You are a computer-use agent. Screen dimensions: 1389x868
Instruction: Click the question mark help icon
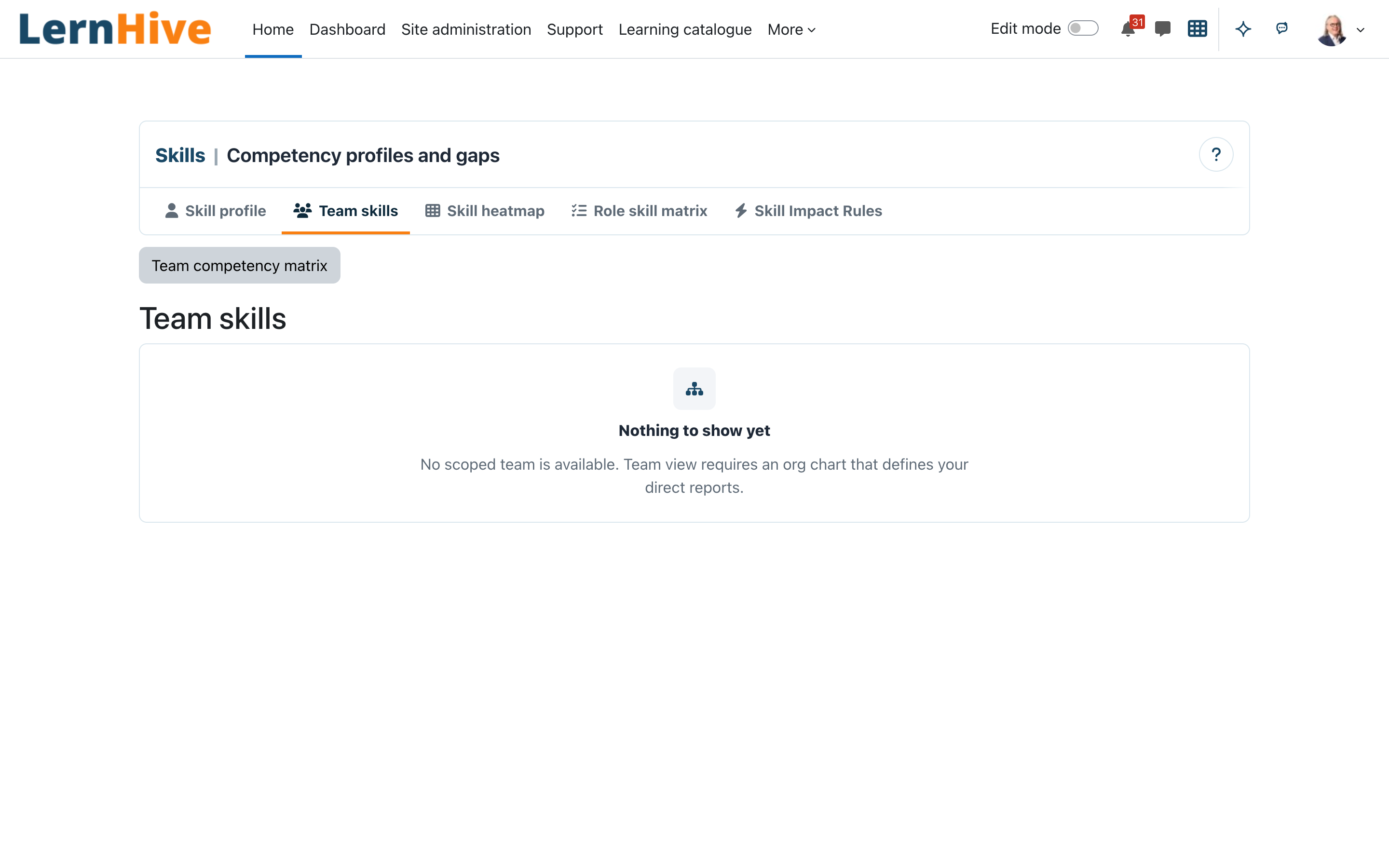pos(1216,154)
